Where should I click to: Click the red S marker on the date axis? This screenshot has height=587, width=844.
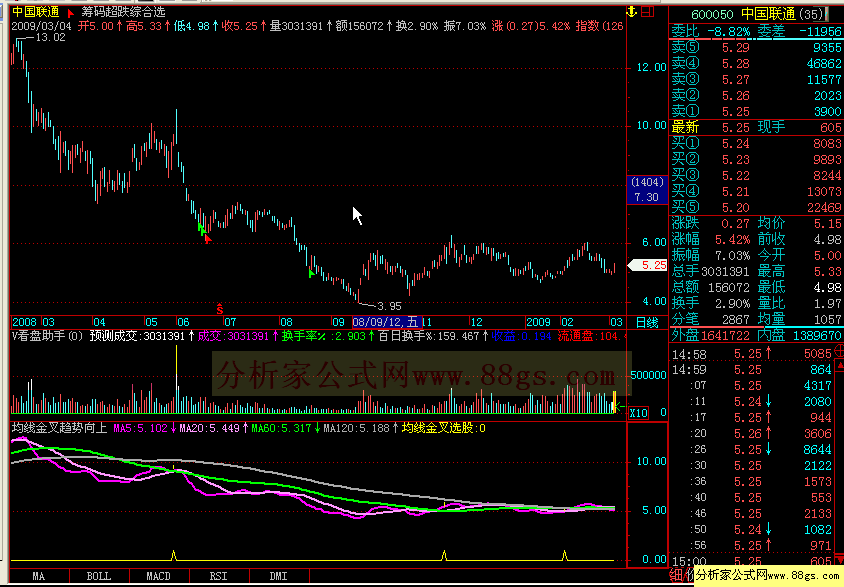pyautogui.click(x=220, y=309)
